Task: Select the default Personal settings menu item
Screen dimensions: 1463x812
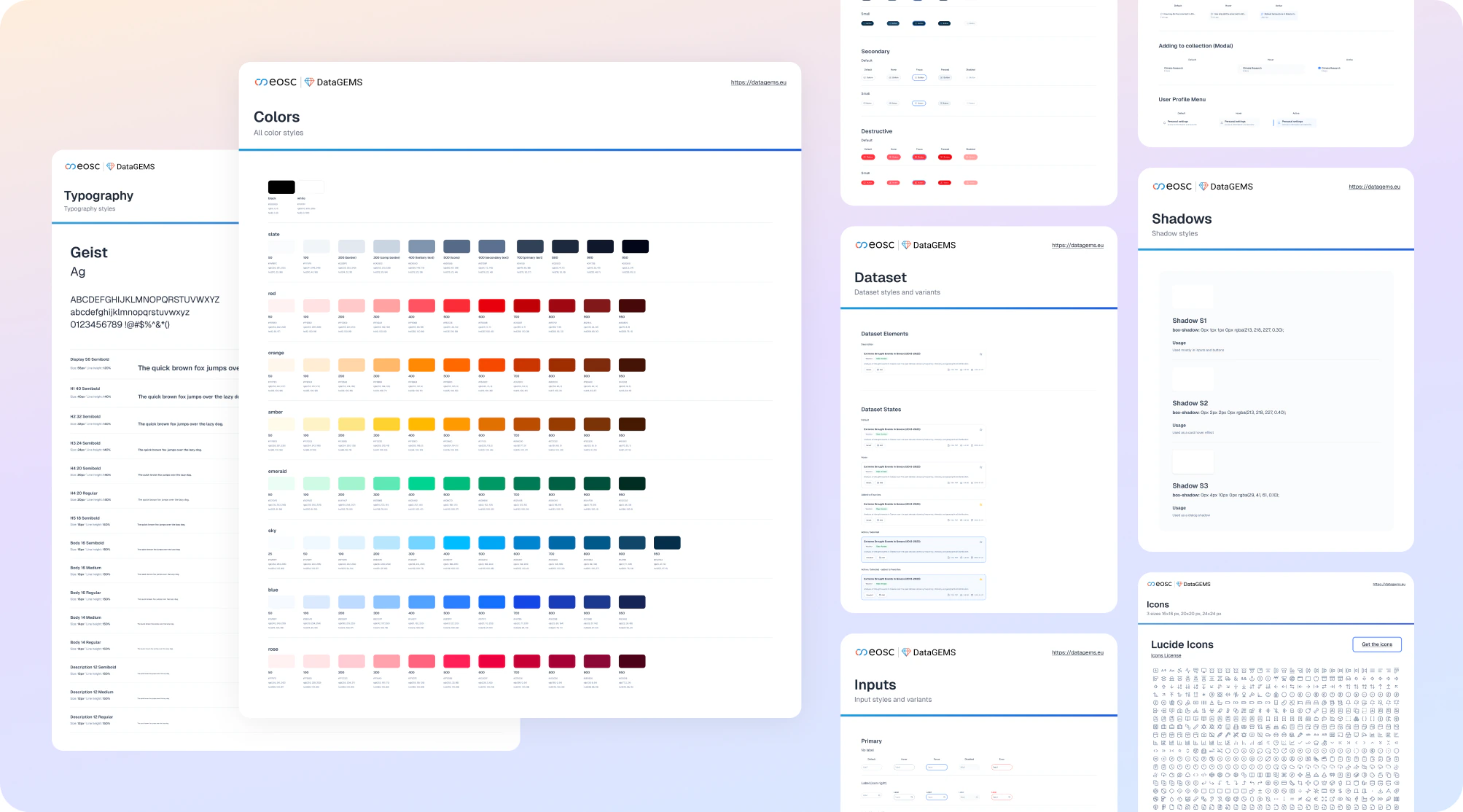Action: 1182,122
